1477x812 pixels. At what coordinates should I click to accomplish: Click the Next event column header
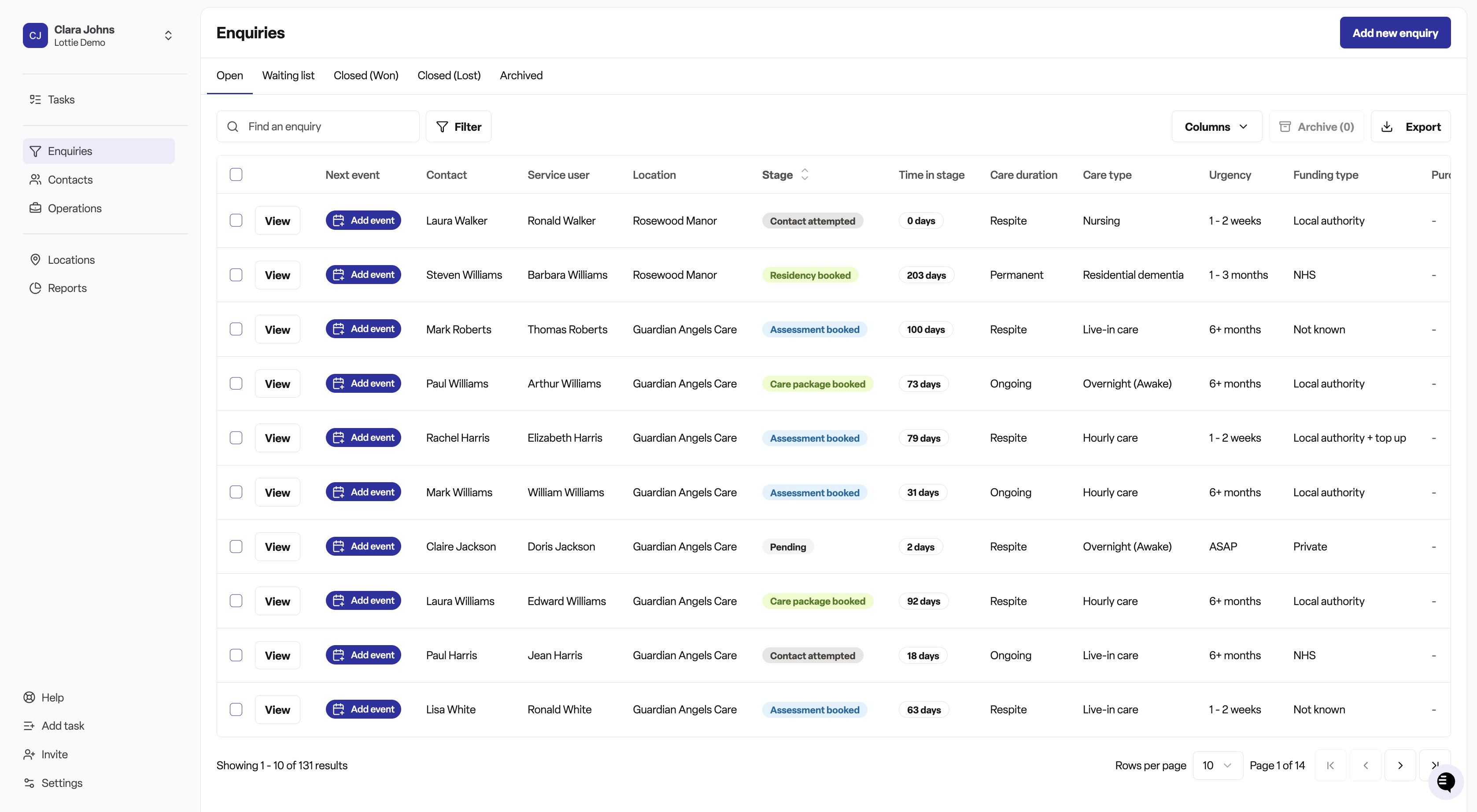353,175
